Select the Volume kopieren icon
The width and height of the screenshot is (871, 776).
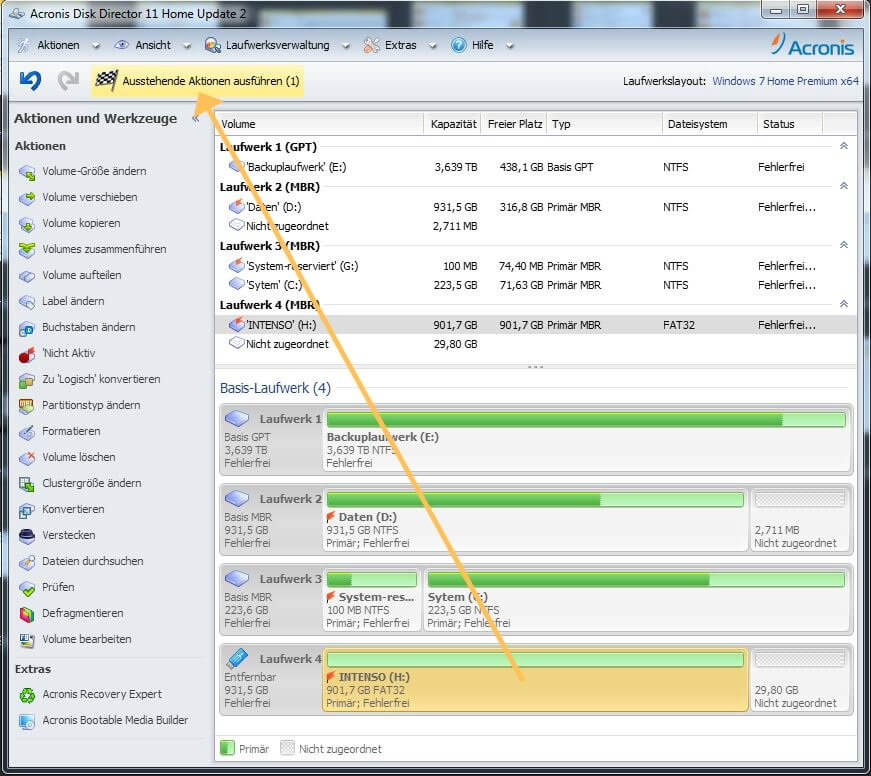tap(27, 224)
